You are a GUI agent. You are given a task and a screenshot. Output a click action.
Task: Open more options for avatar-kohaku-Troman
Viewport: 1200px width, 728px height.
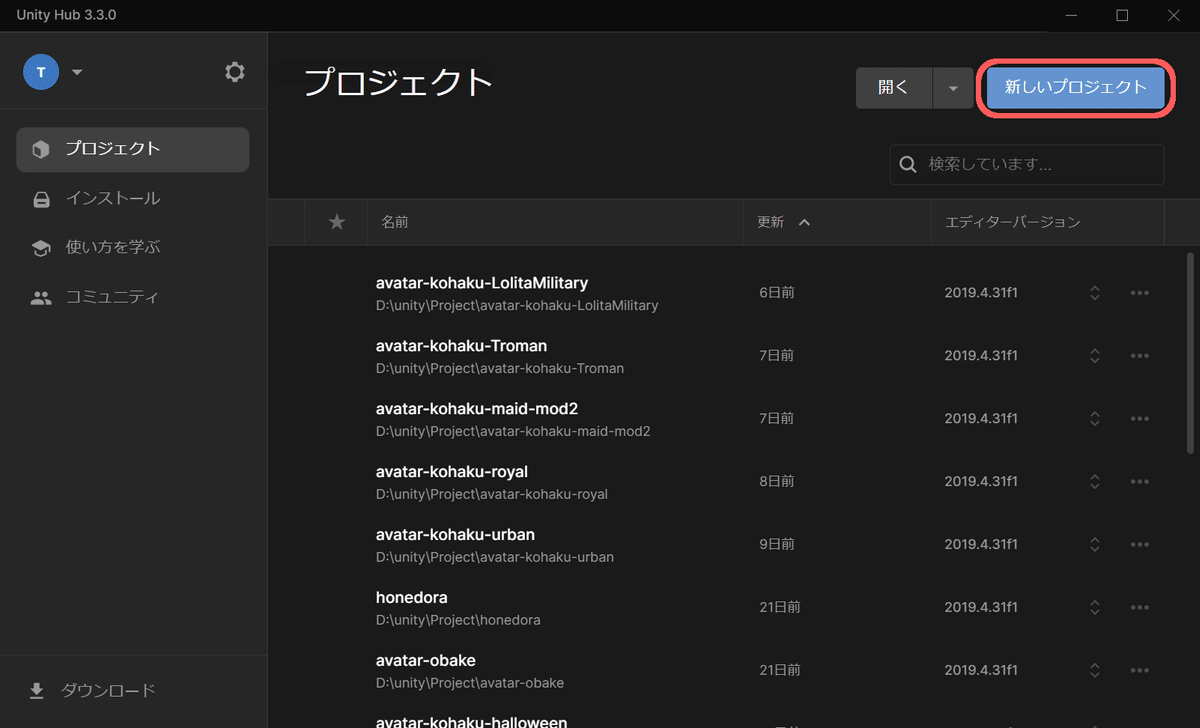pos(1139,356)
